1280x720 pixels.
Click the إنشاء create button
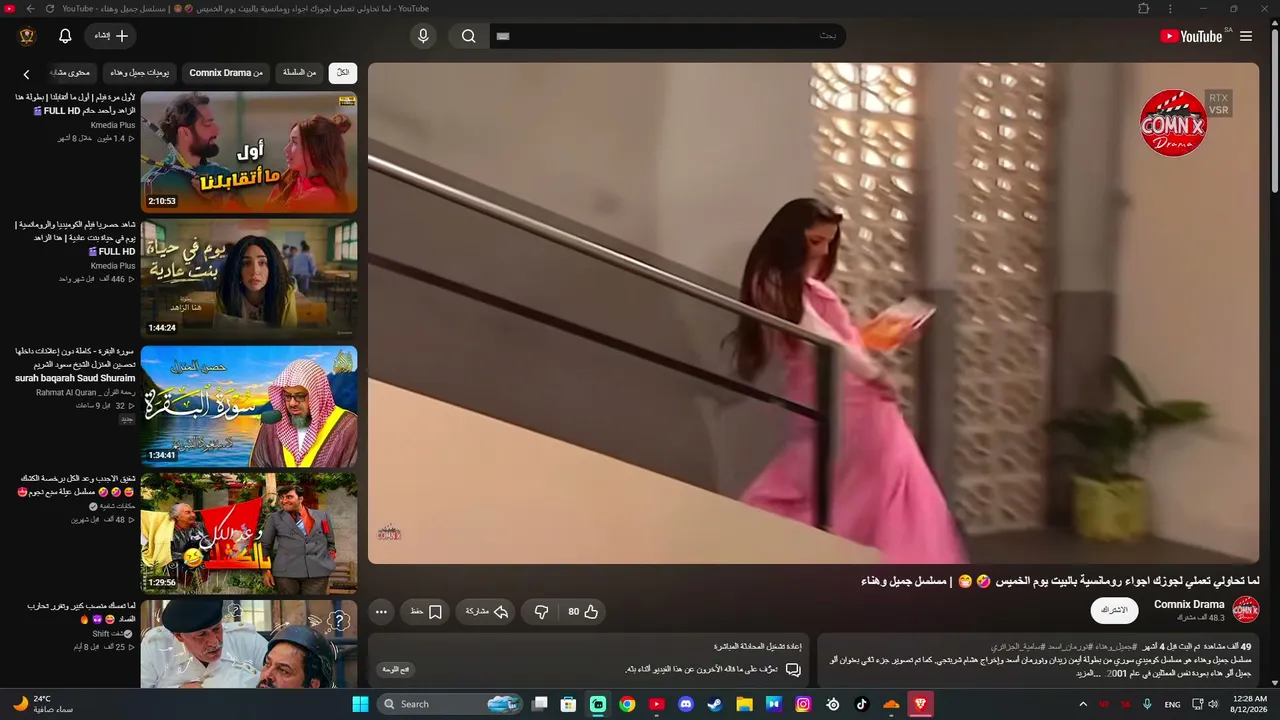[x=111, y=36]
